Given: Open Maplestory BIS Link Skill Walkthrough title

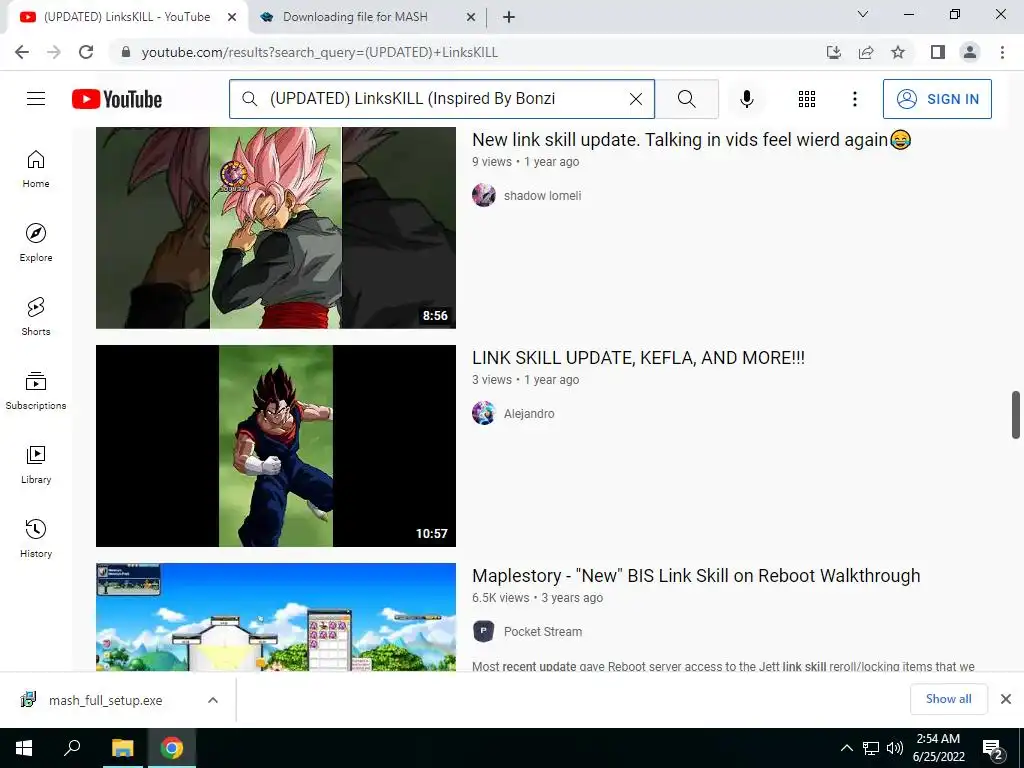Looking at the screenshot, I should click(696, 576).
